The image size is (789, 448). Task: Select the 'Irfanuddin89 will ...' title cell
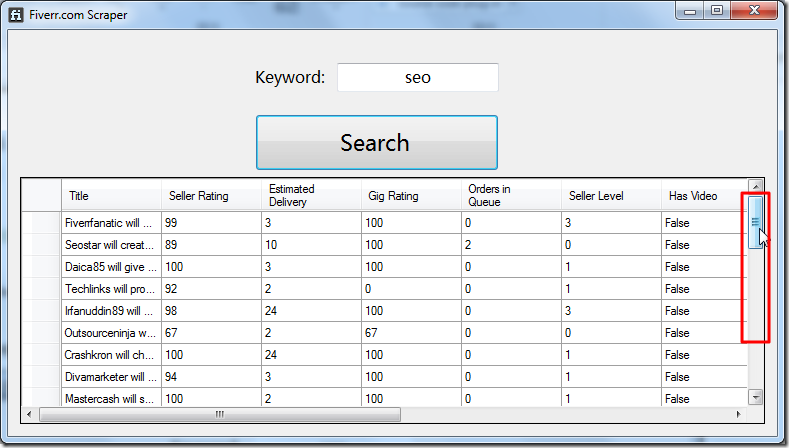tap(111, 311)
